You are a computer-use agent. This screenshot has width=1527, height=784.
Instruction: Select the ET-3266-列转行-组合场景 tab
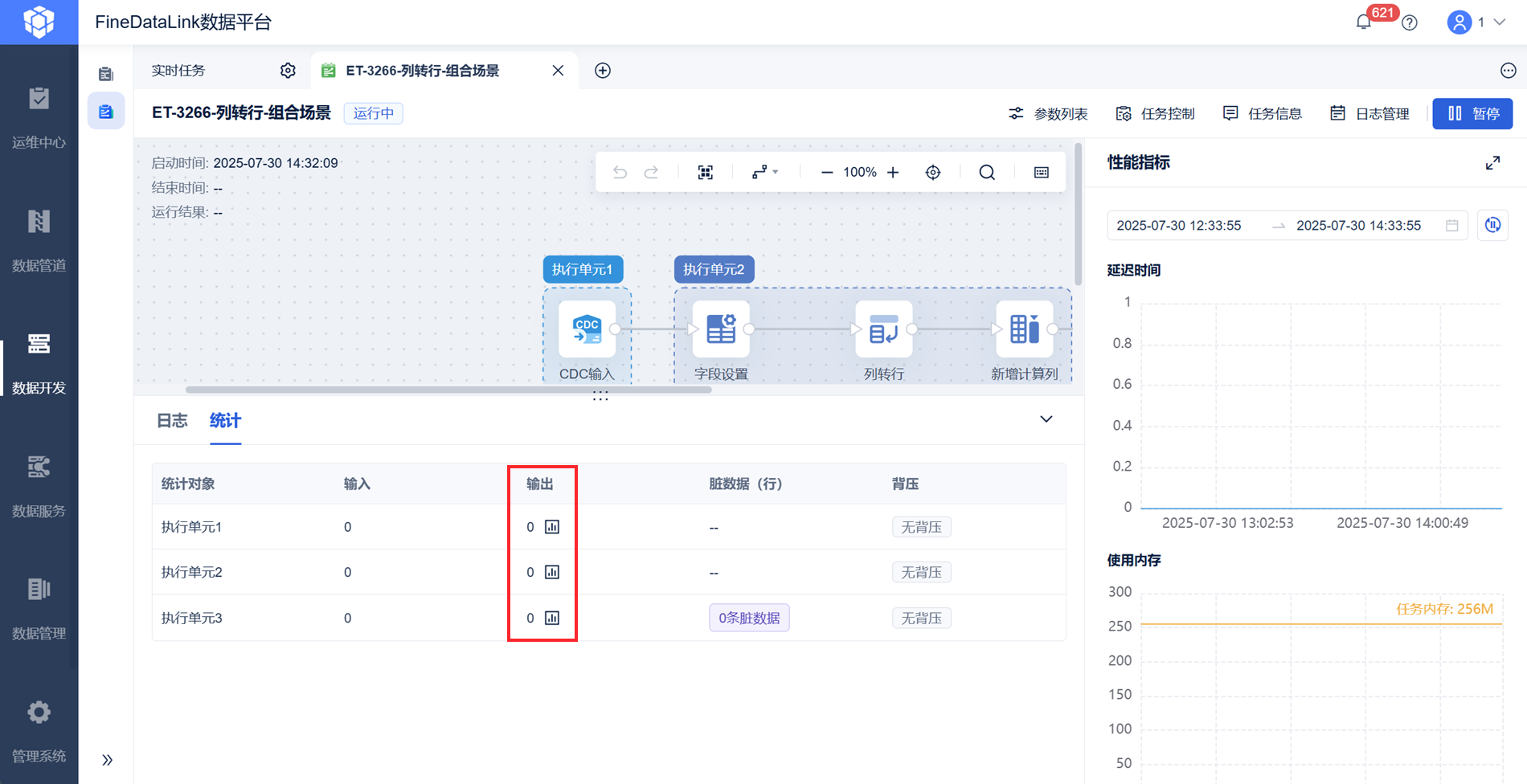tap(423, 71)
